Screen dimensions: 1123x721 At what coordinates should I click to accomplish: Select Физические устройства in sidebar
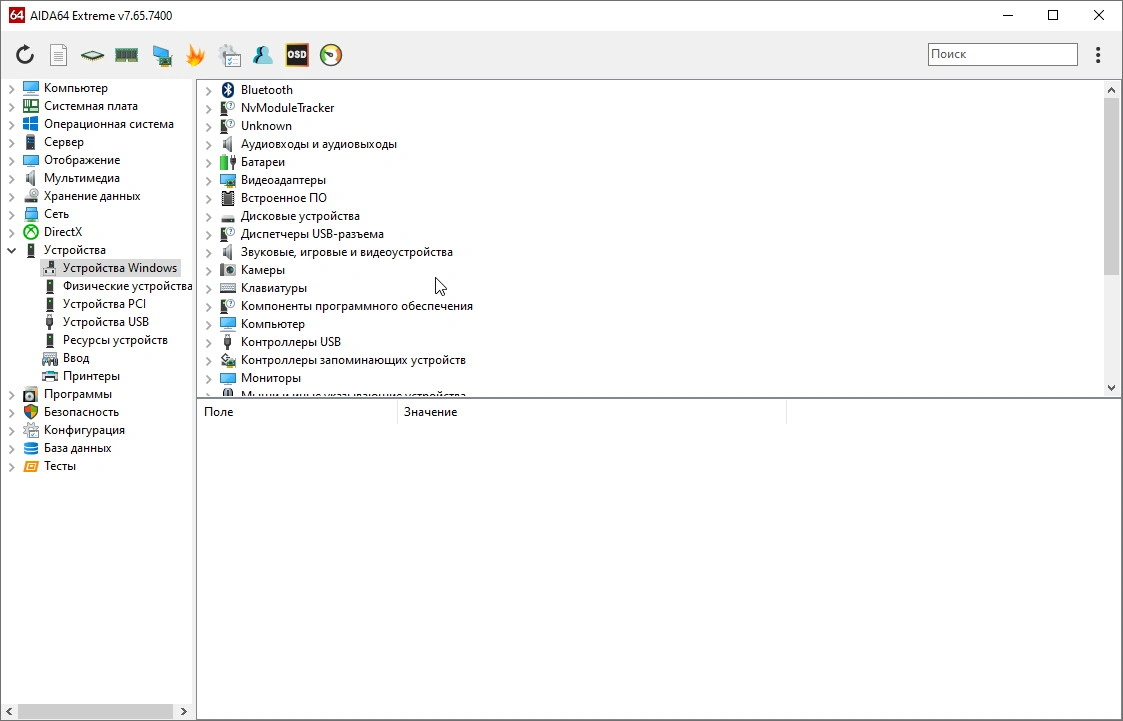tap(127, 286)
